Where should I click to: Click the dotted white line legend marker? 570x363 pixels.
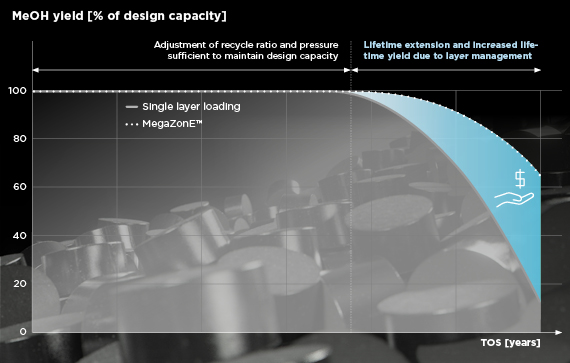(x=132, y=124)
